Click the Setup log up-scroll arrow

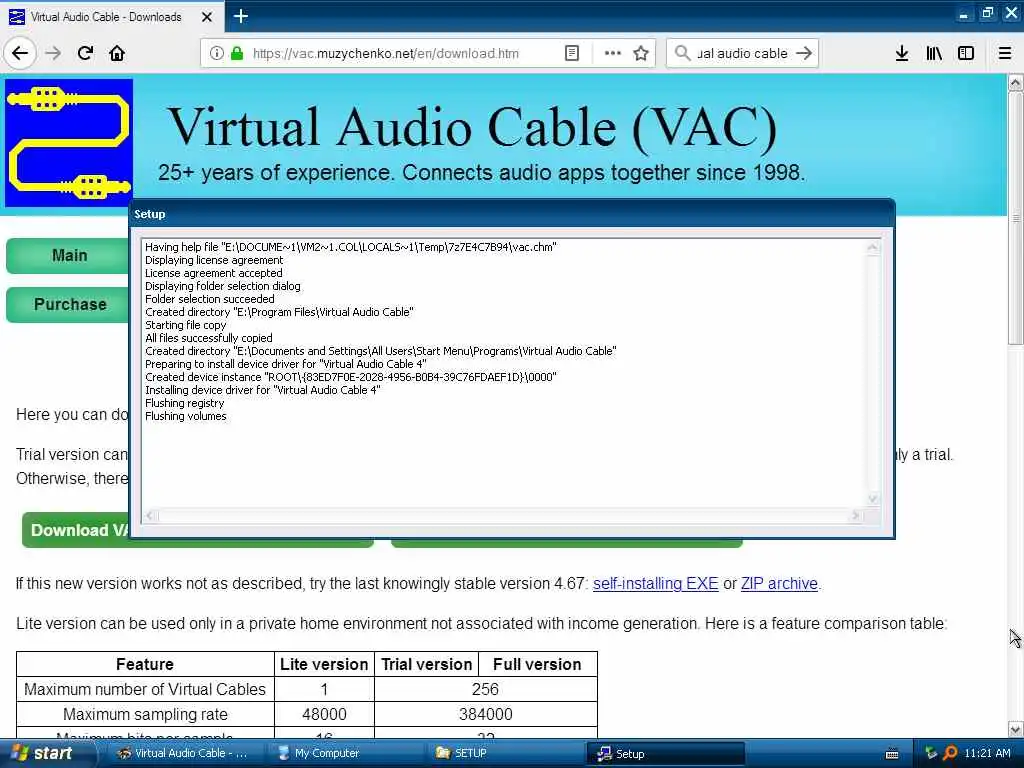872,248
